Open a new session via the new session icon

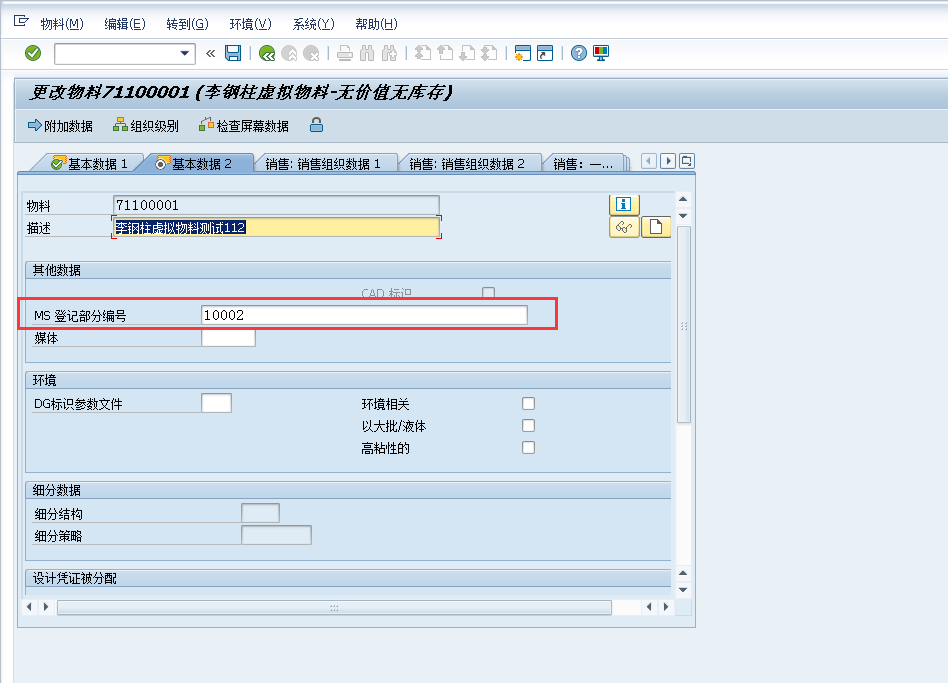click(521, 52)
